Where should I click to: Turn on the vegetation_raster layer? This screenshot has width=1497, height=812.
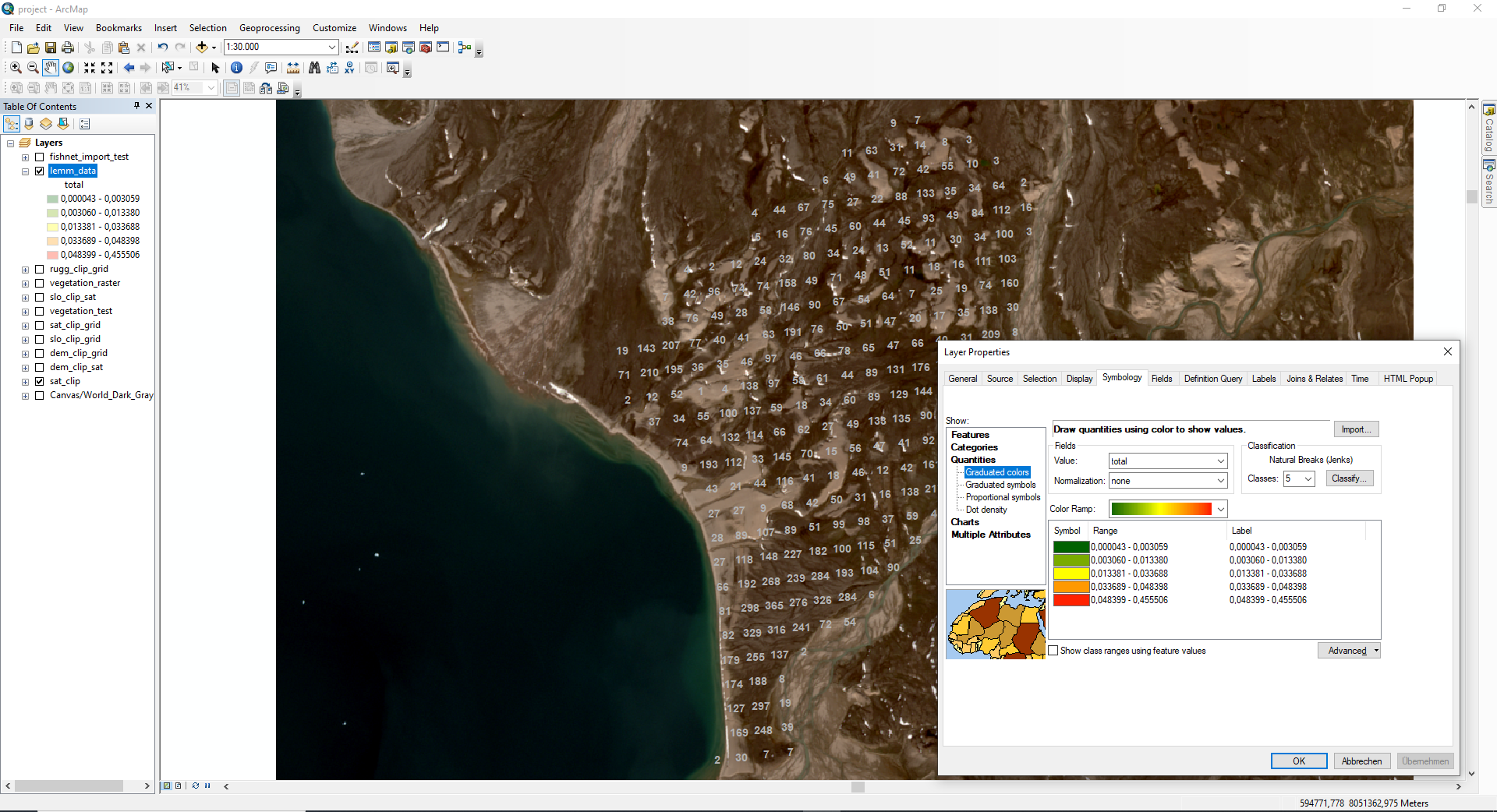coord(40,283)
